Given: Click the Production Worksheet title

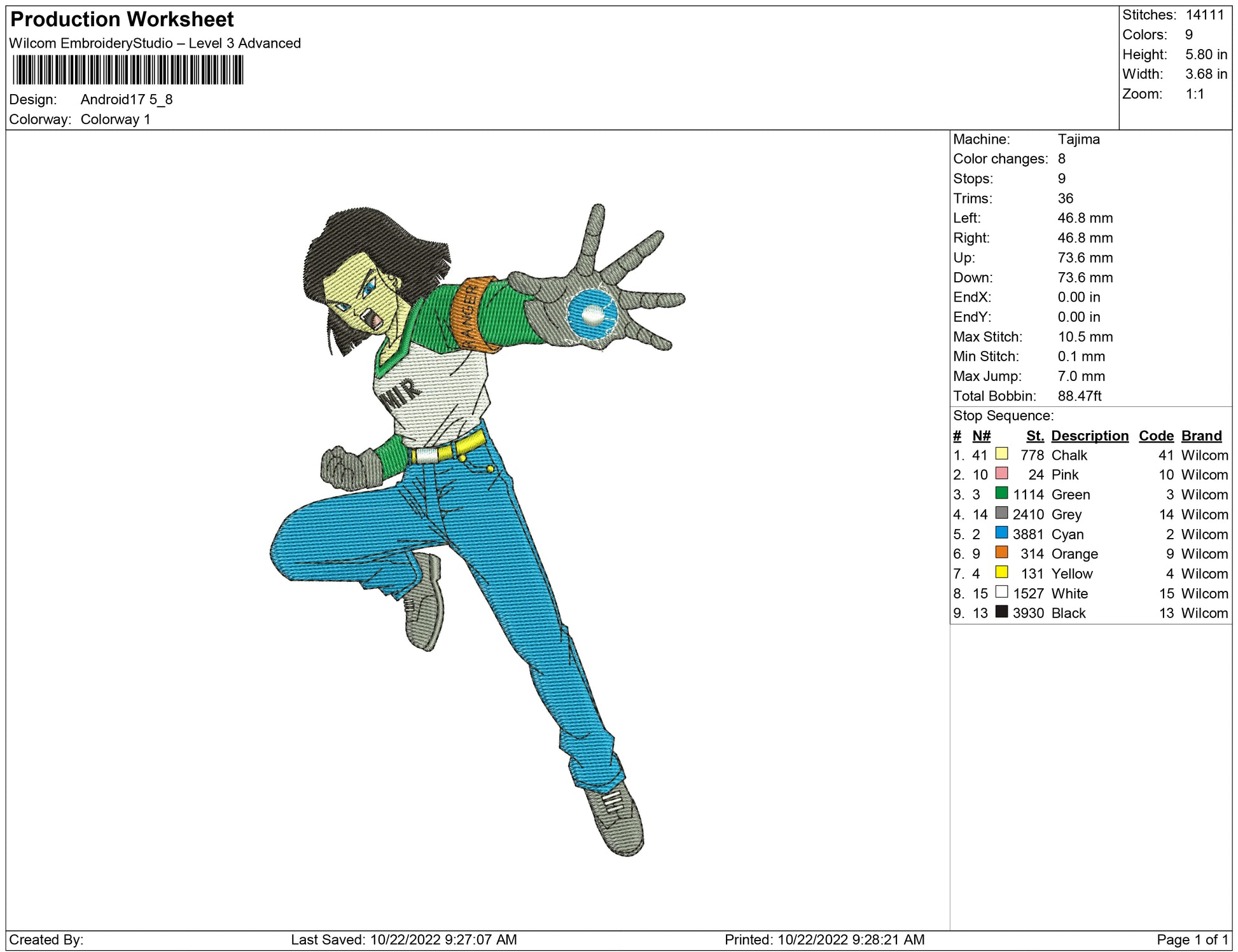Looking at the screenshot, I should (x=122, y=20).
